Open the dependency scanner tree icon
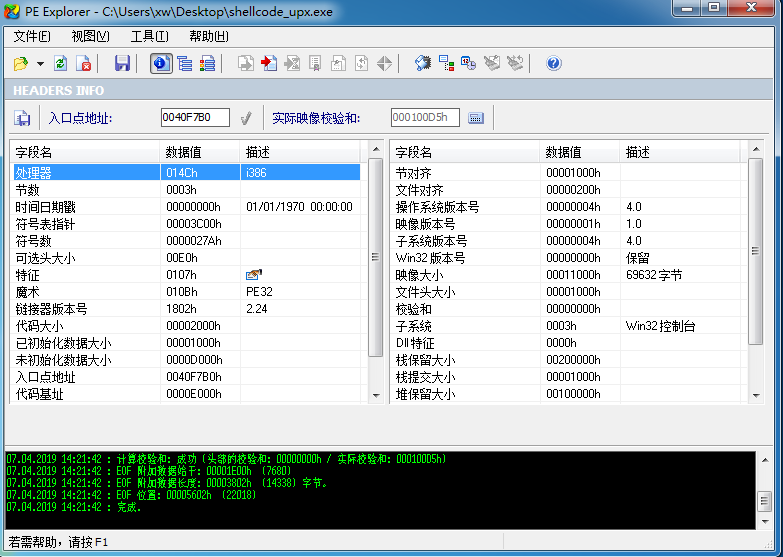 446,63
